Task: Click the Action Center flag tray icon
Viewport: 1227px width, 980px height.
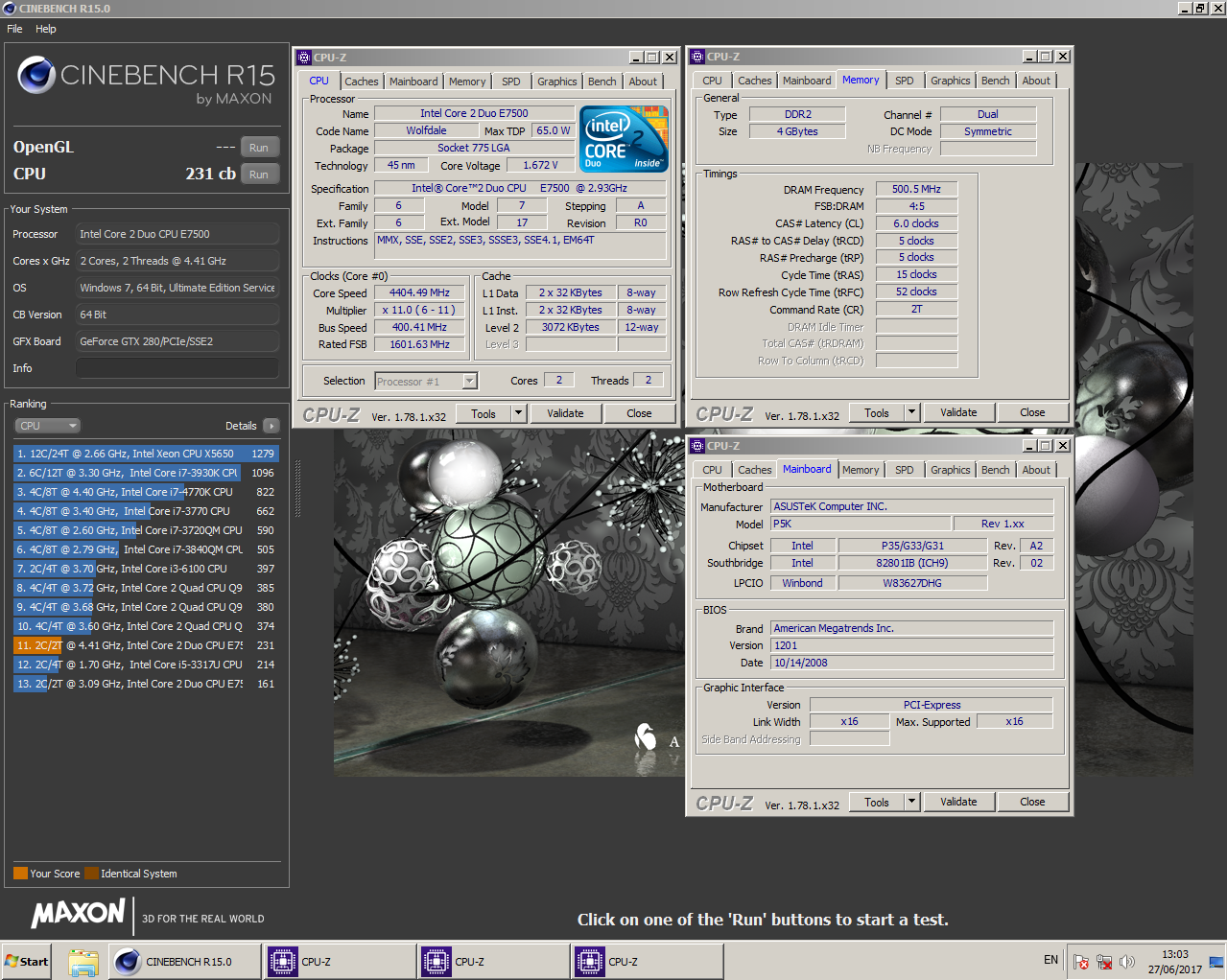Action: (1081, 961)
